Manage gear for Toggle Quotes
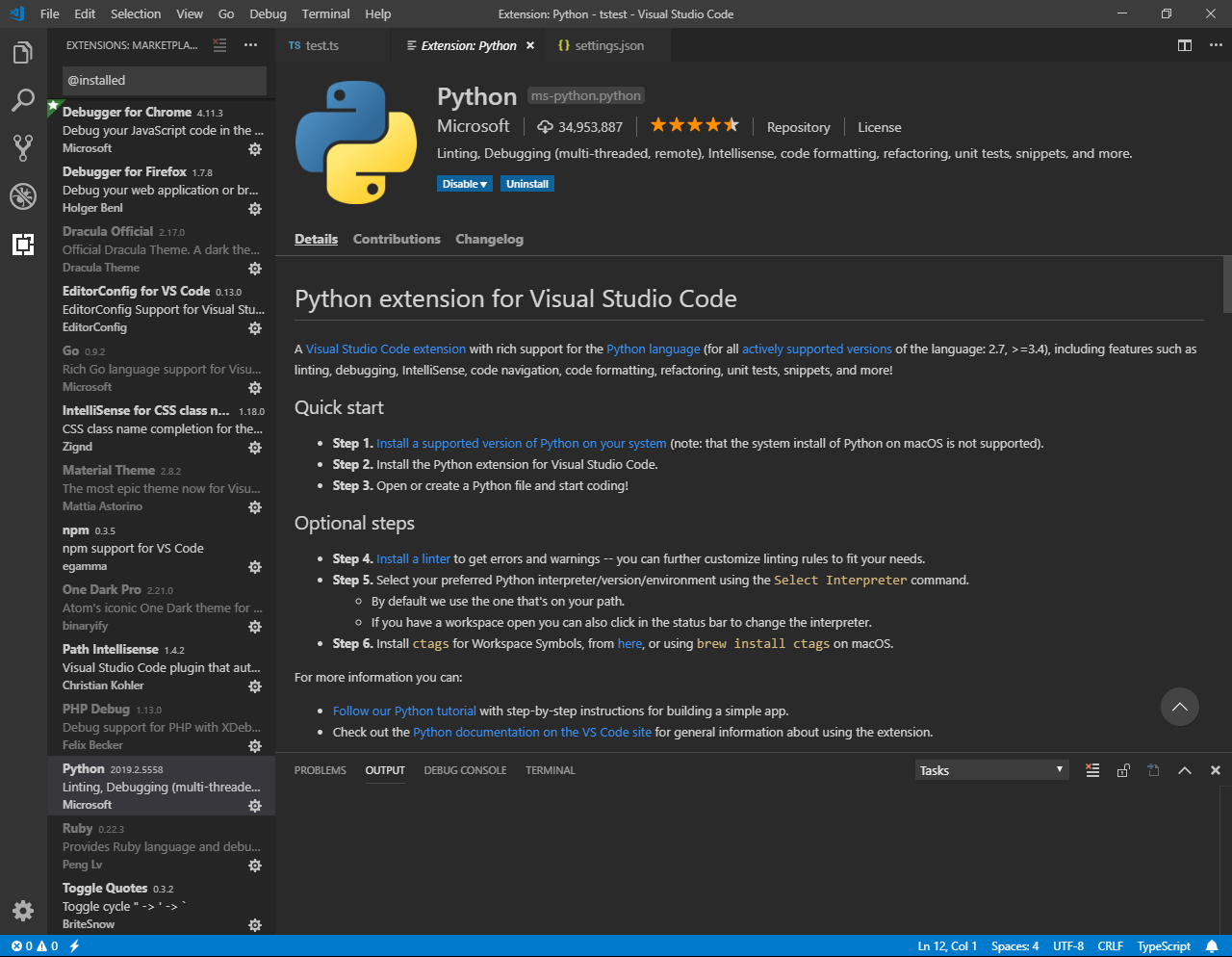This screenshot has width=1232, height=957. pos(255,925)
